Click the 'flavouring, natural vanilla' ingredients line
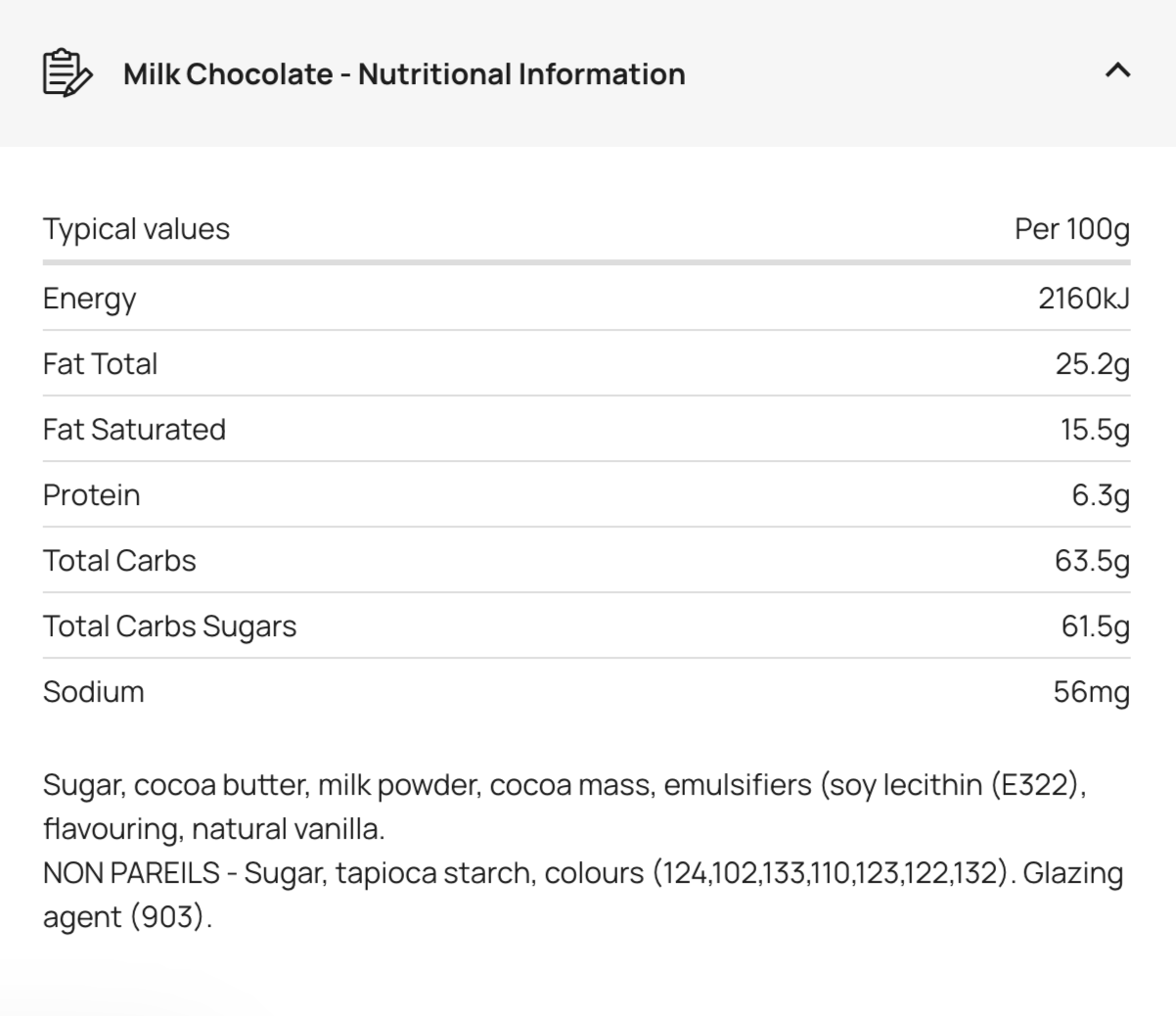Image resolution: width=1176 pixels, height=1016 pixels. pos(213,829)
